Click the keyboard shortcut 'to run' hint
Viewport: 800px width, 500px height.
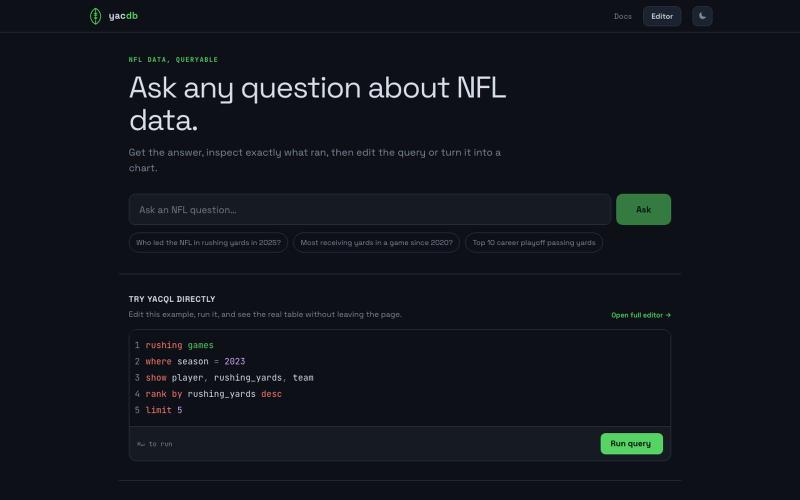click(155, 444)
